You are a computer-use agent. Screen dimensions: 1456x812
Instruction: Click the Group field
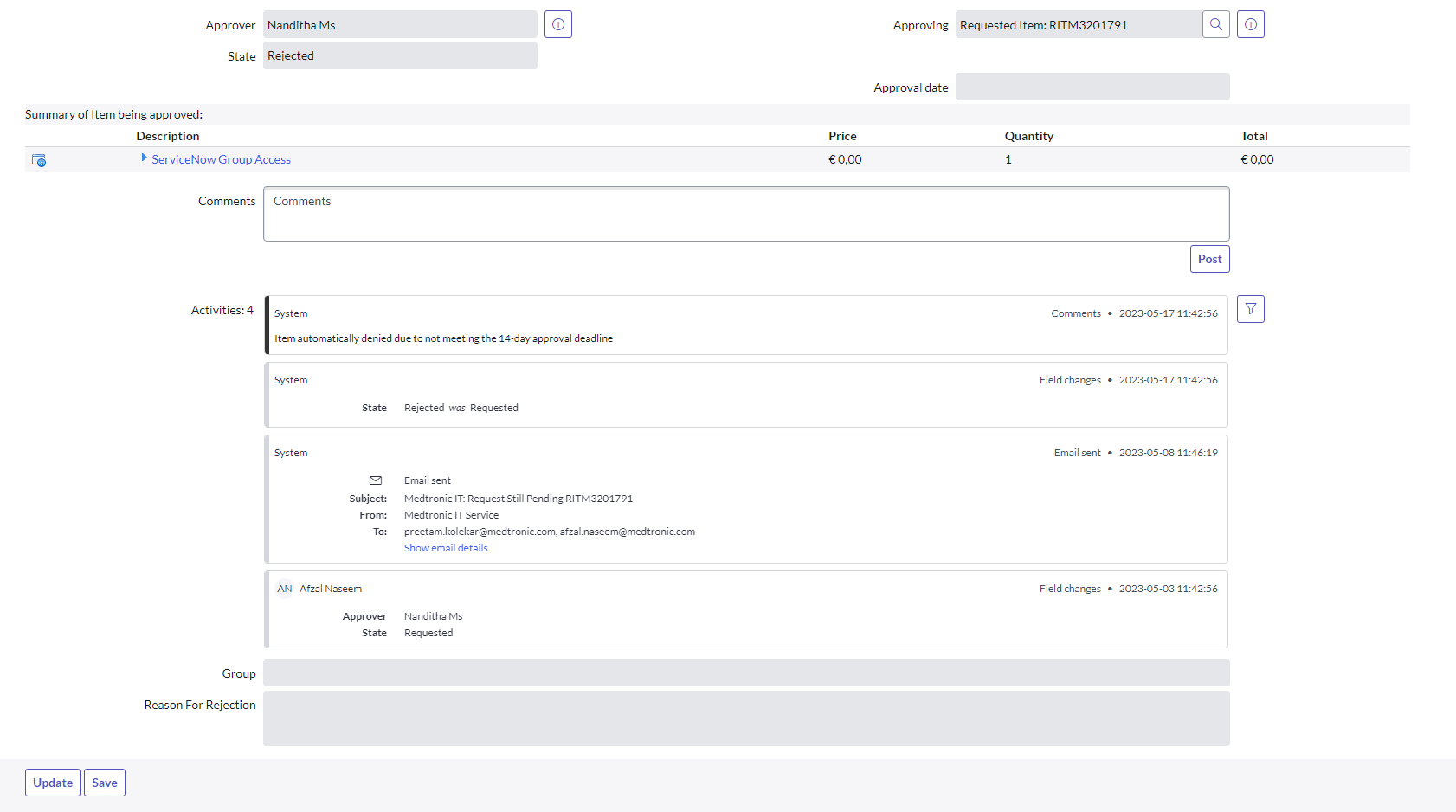point(745,673)
